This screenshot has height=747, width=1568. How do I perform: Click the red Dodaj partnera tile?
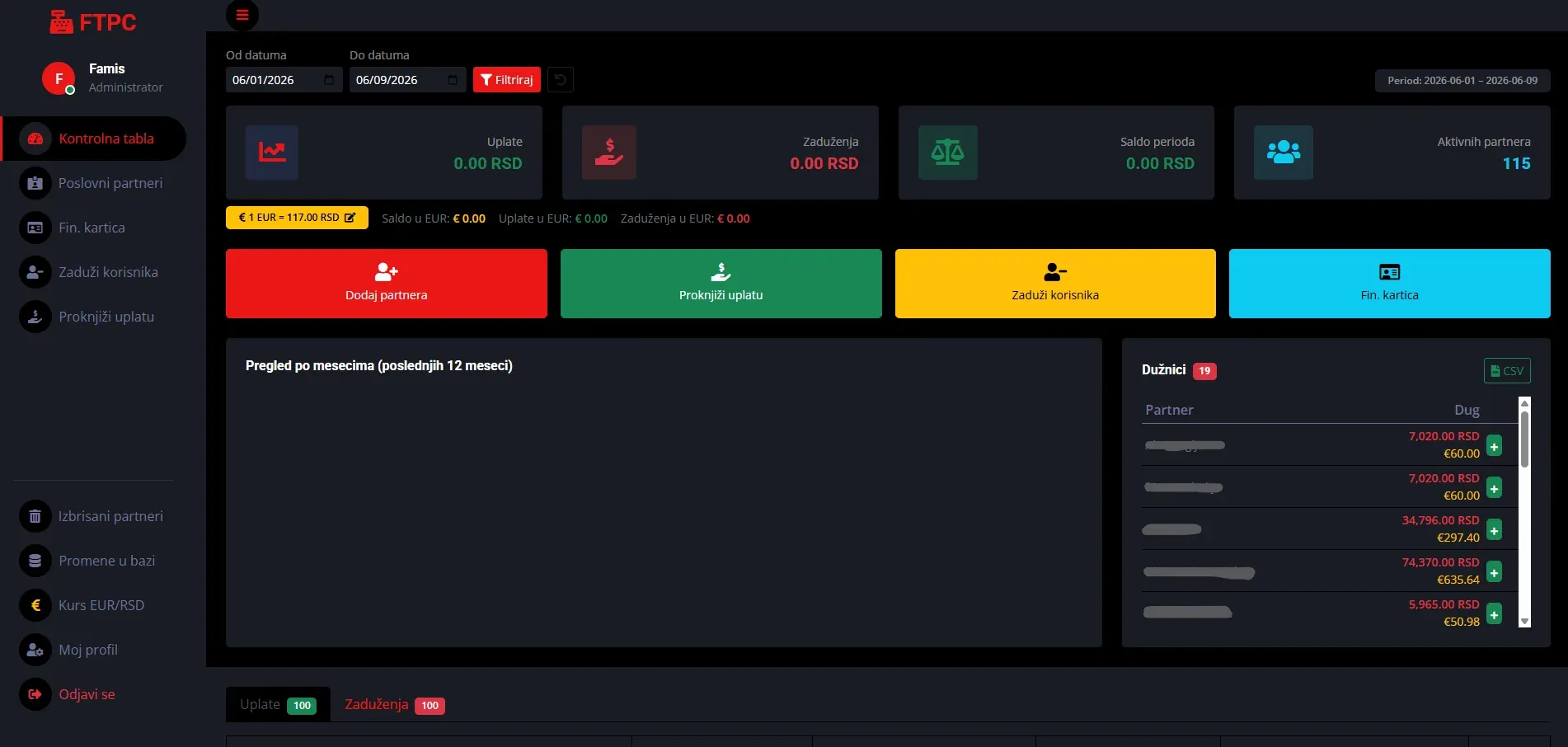387,284
